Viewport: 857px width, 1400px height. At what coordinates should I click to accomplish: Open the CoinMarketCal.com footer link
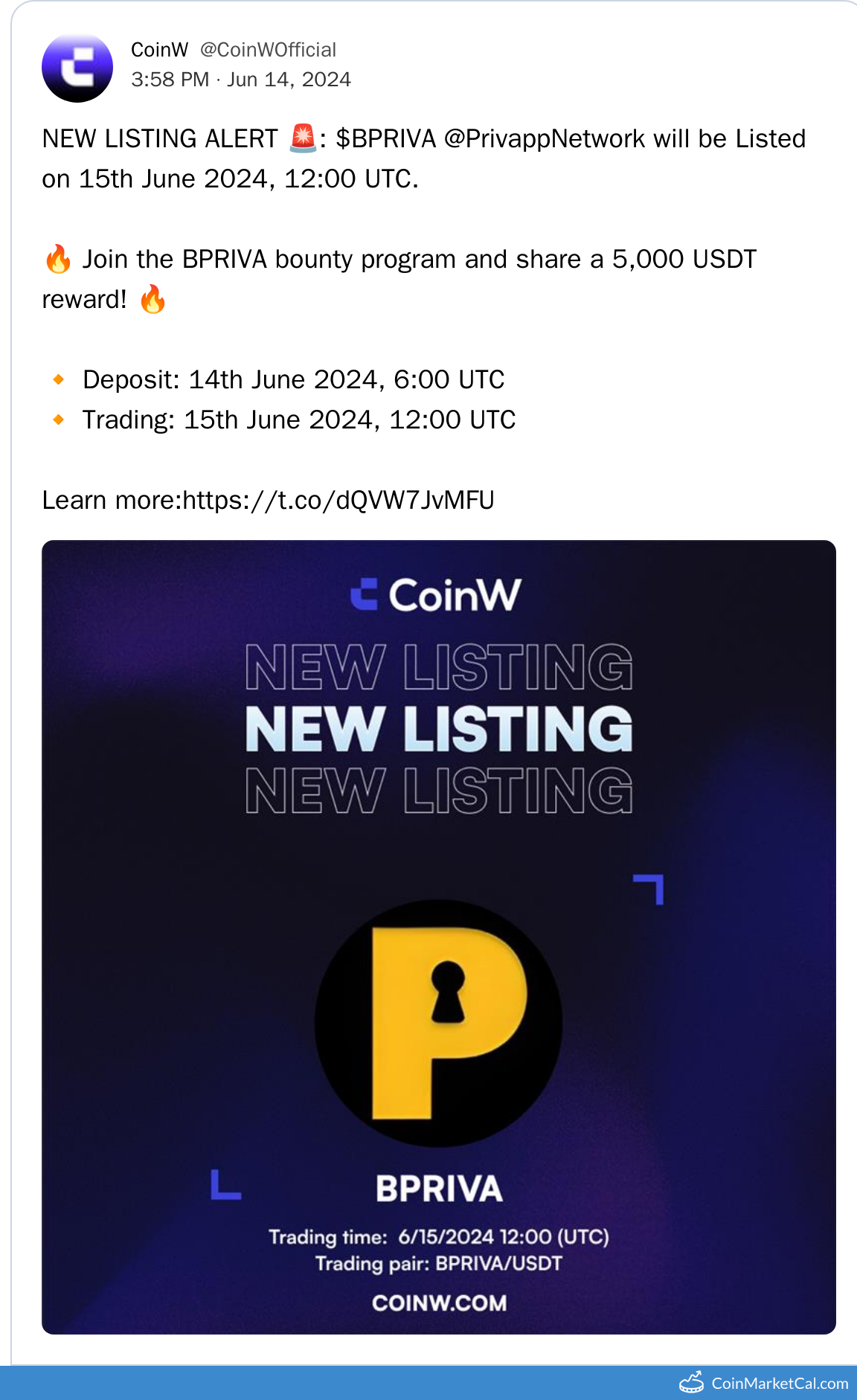pyautogui.click(x=780, y=1384)
